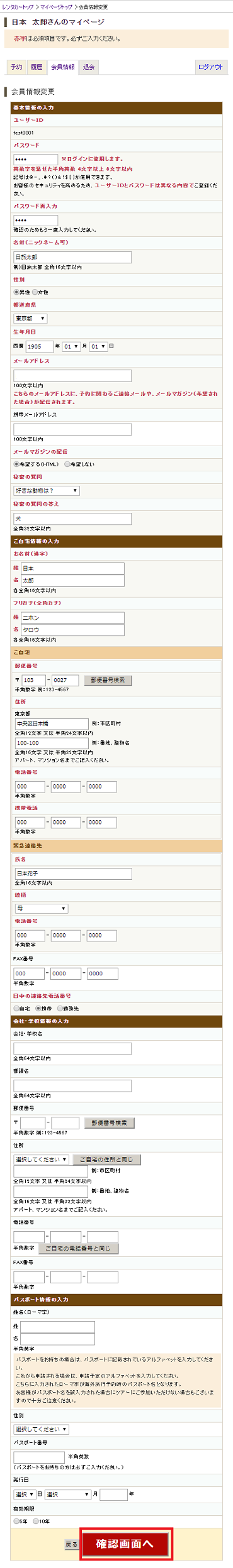This screenshot has width=233, height=1568.
Task: Open the birth month dropdown
Action: pyautogui.click(x=71, y=346)
